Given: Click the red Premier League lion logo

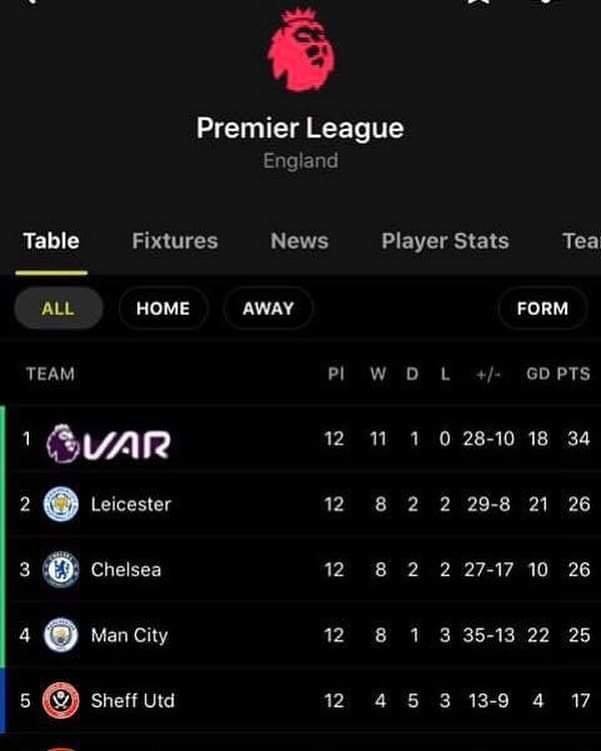Looking at the screenshot, I should tap(301, 50).
